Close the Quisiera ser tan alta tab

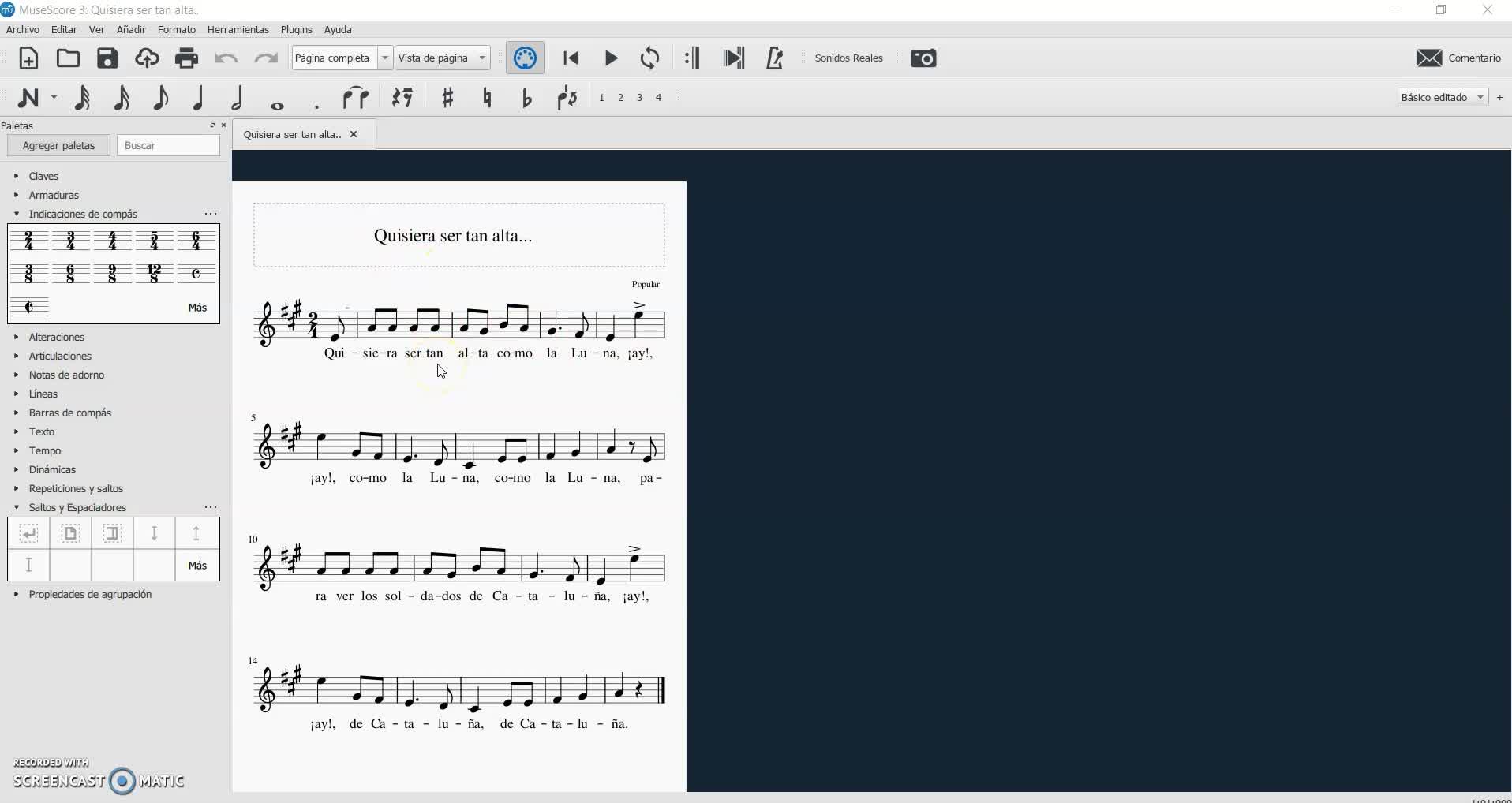[x=354, y=135]
